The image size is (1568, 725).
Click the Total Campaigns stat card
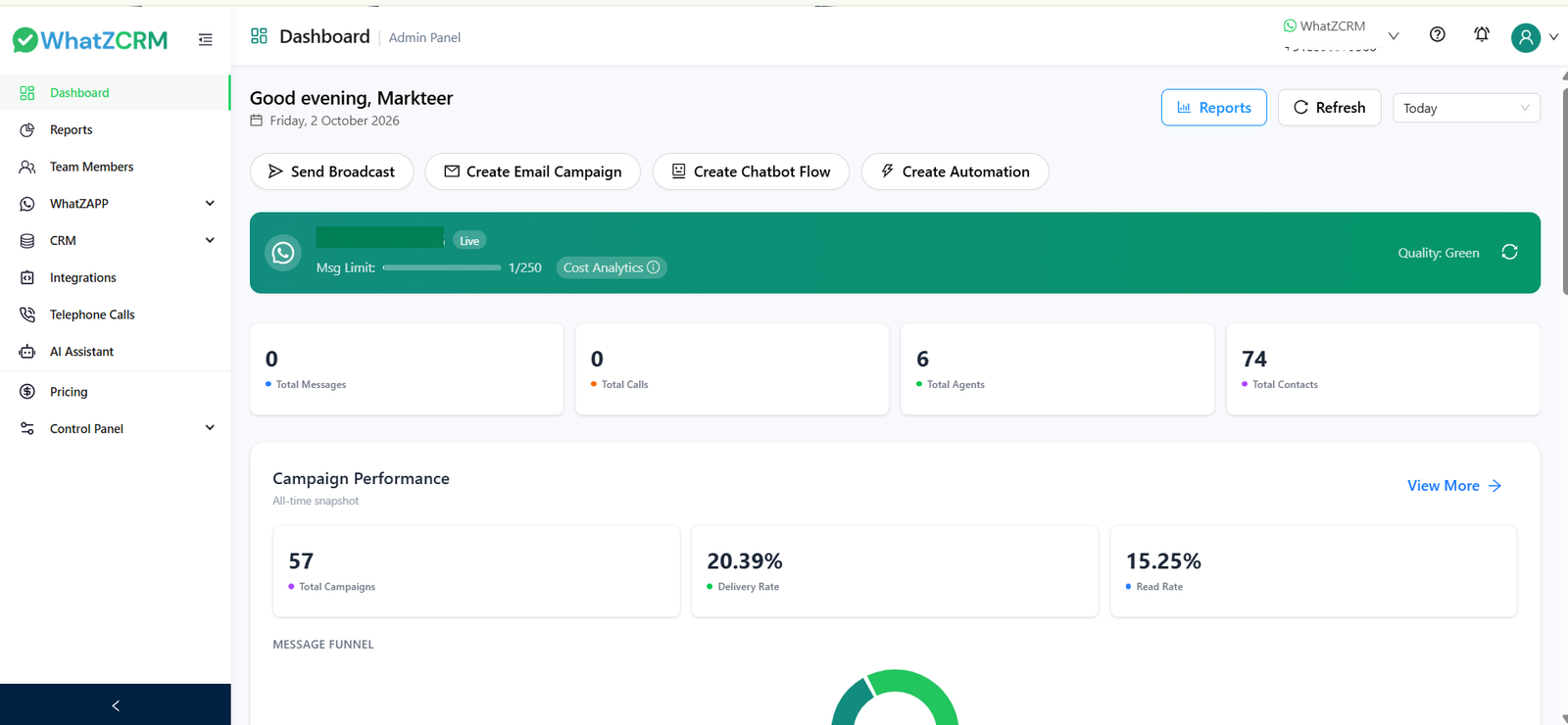tap(476, 571)
